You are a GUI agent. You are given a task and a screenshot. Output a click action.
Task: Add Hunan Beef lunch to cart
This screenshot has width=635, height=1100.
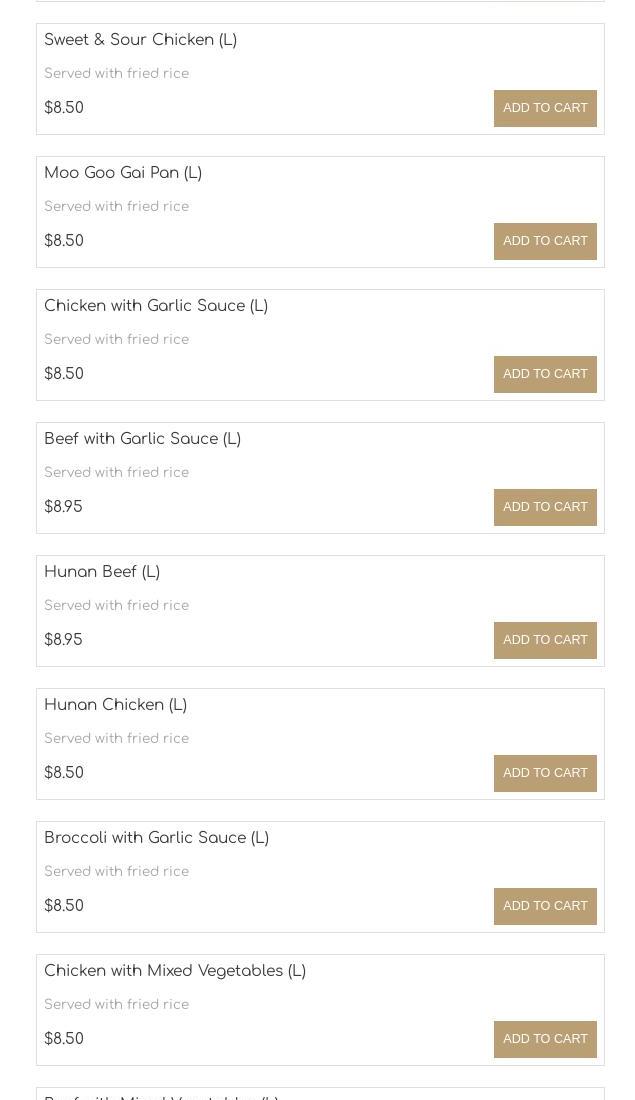click(x=545, y=640)
